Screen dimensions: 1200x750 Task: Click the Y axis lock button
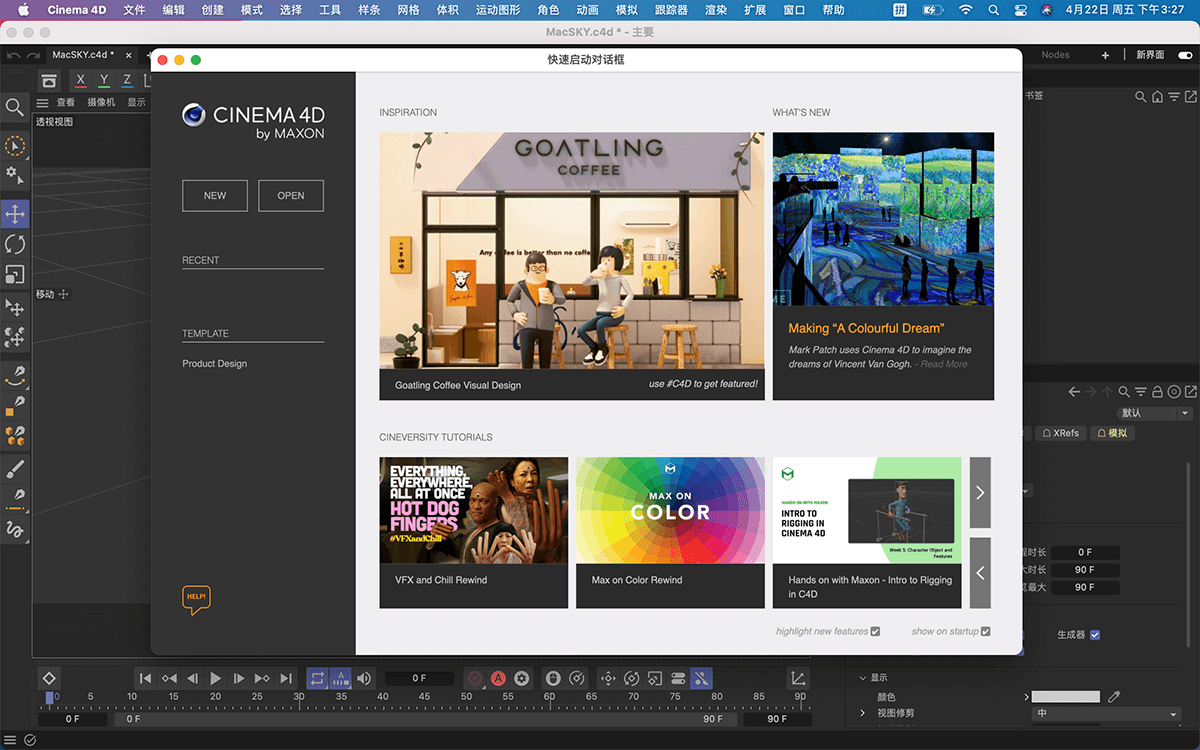(x=104, y=80)
